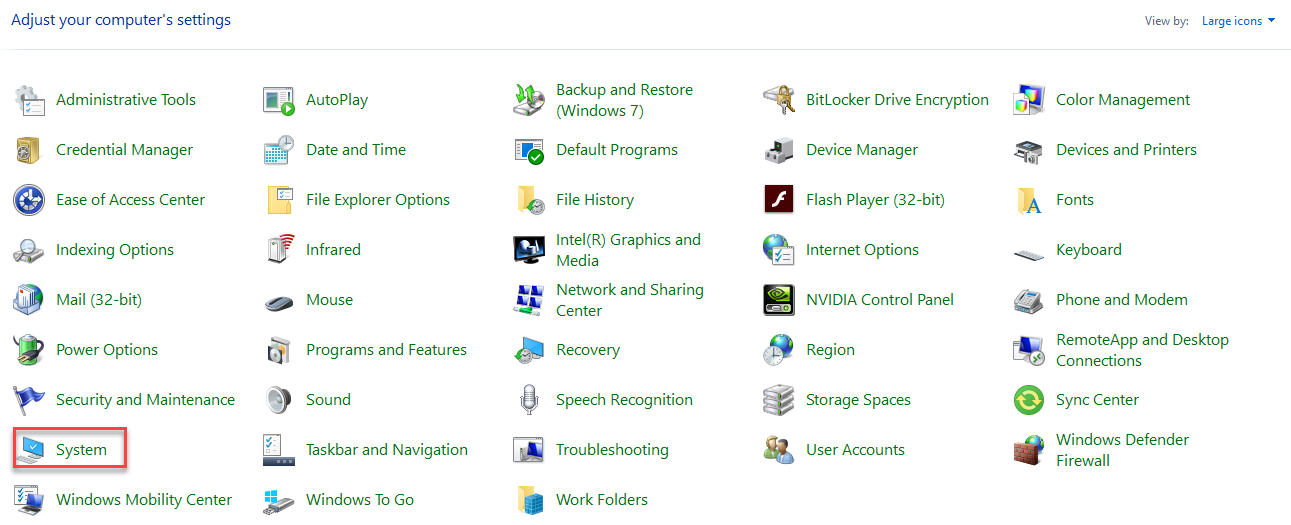This screenshot has height=525, width=1291.
Task: Click the green Sync Center icon
Action: pos(1028,400)
